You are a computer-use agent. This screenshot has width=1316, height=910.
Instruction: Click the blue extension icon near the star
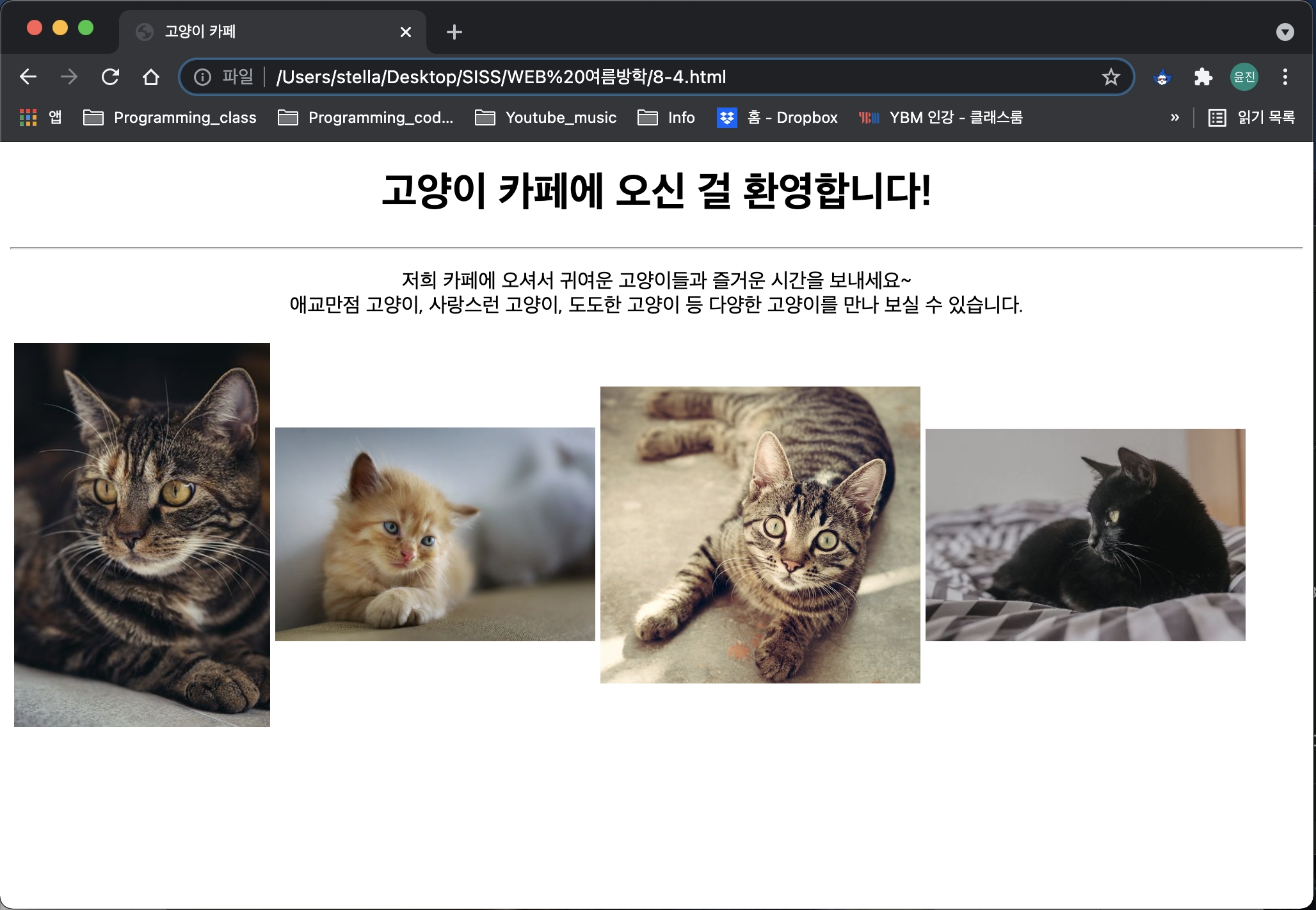[x=1162, y=77]
